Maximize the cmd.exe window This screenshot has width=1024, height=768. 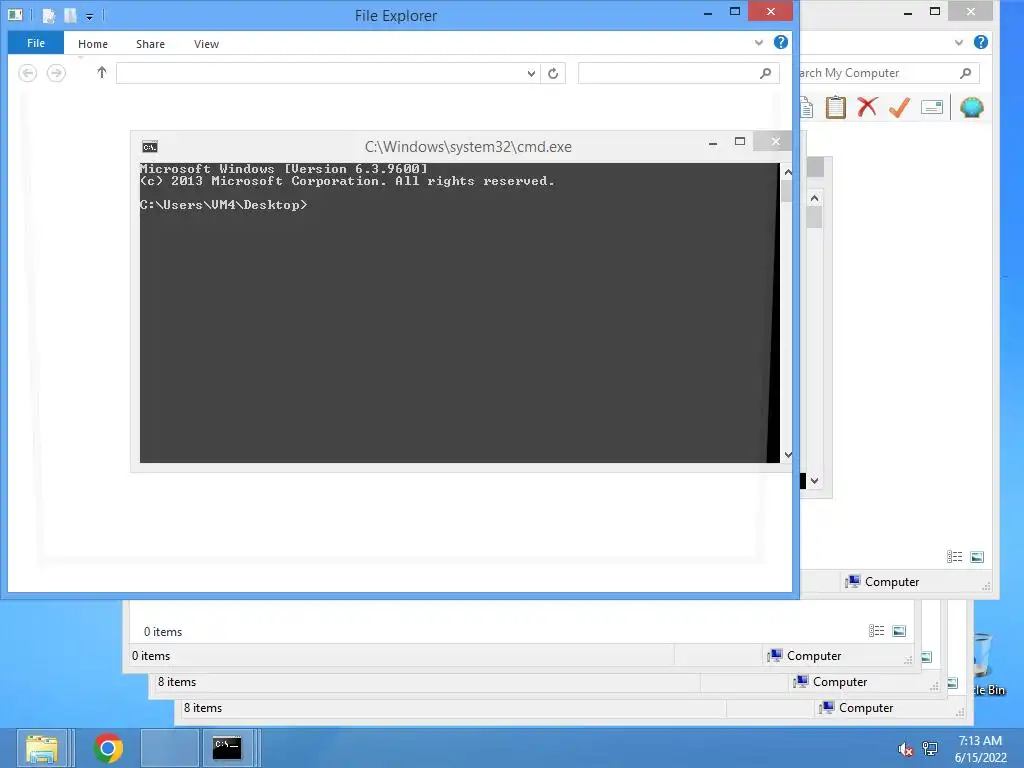pos(740,142)
